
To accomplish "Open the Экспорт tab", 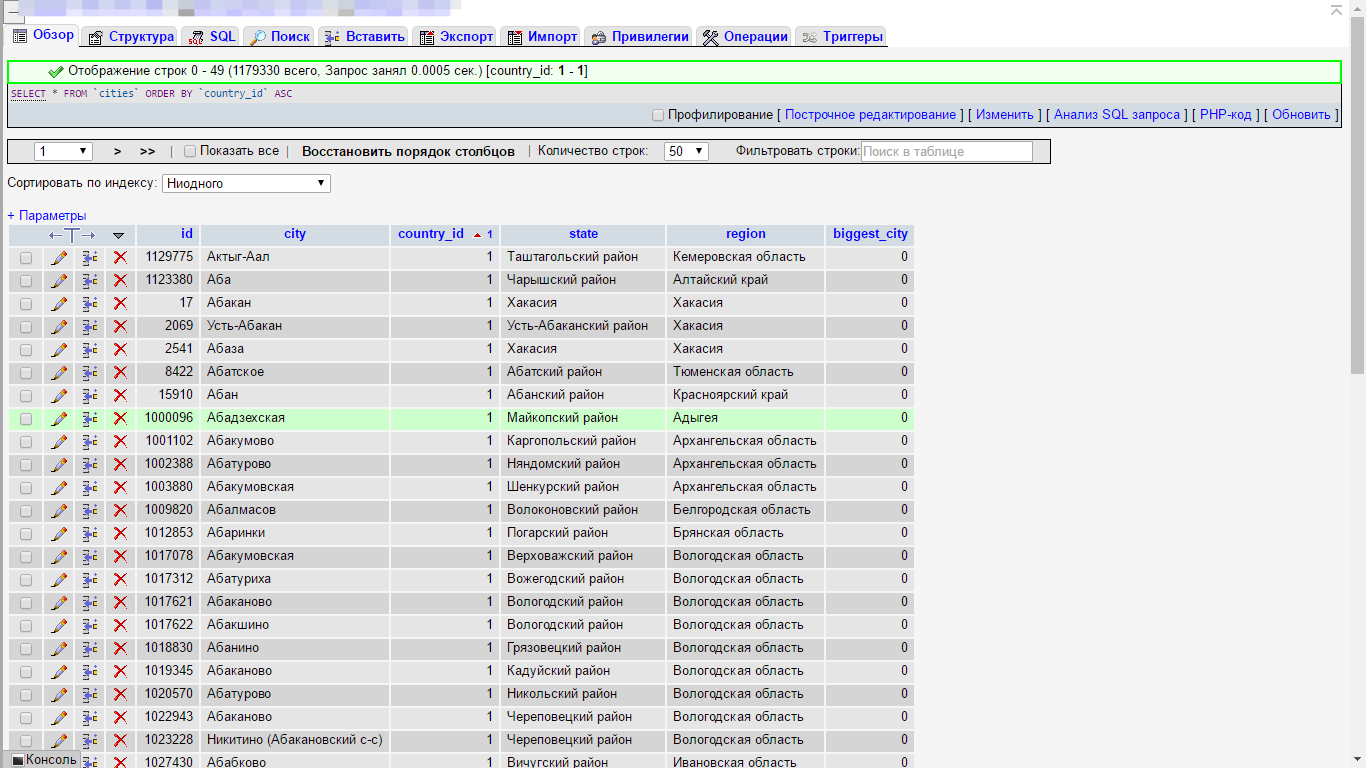I will (455, 37).
